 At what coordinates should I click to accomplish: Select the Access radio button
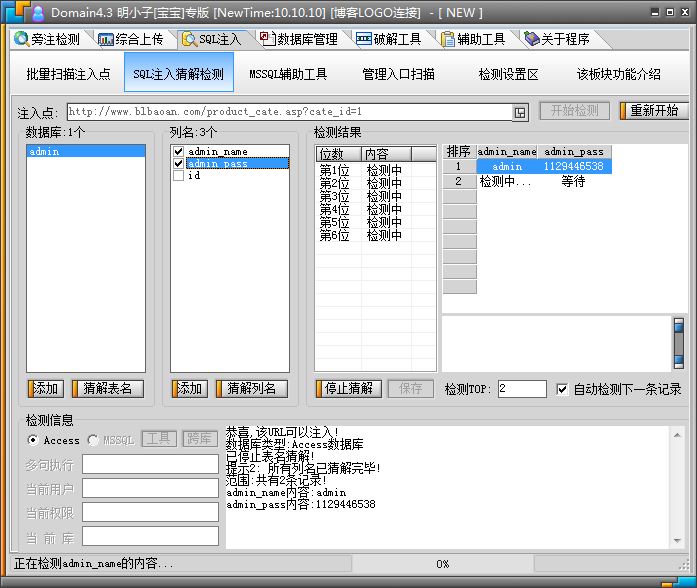tap(32, 440)
